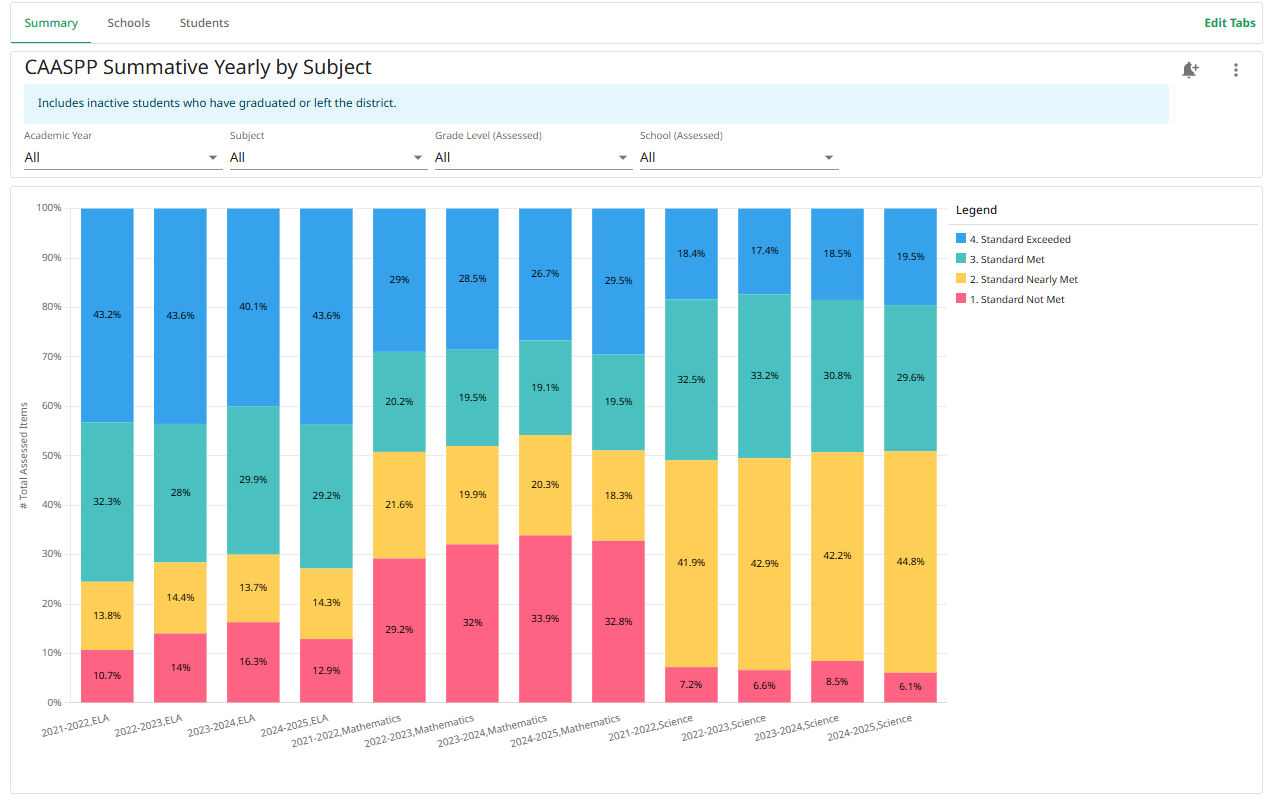Switch to the Schools tab

(x=128, y=22)
